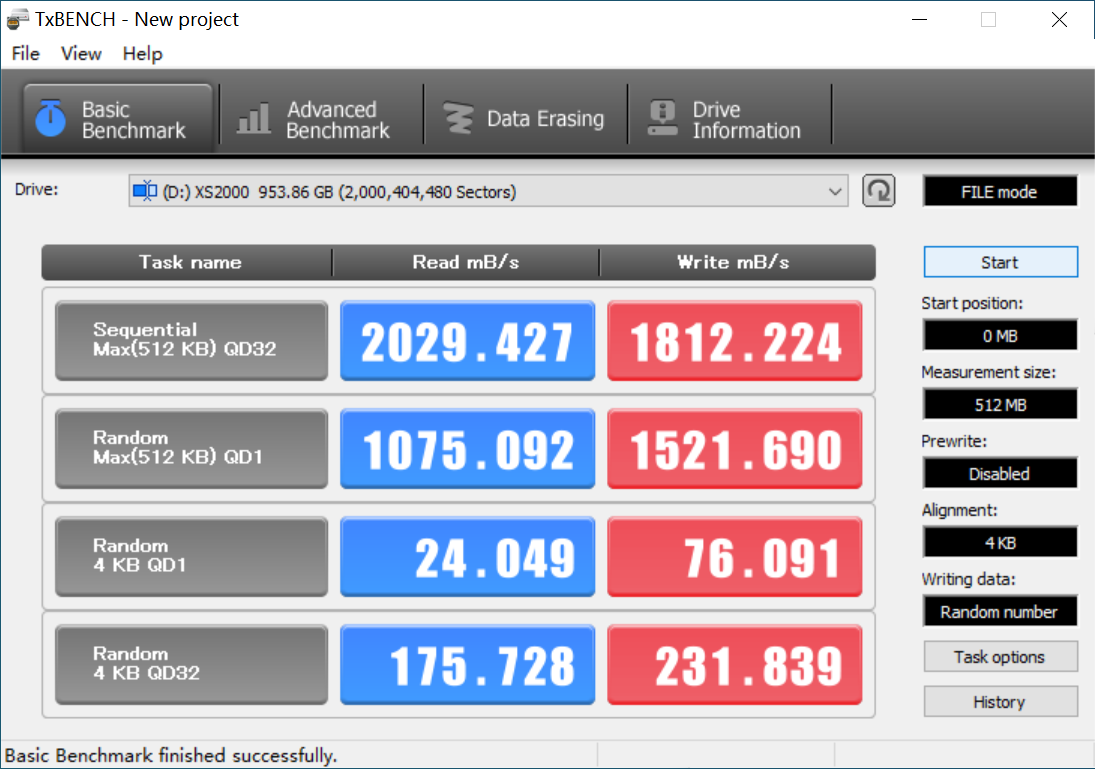This screenshot has height=769, width=1095.
Task: Toggle FILE mode
Action: 999,190
